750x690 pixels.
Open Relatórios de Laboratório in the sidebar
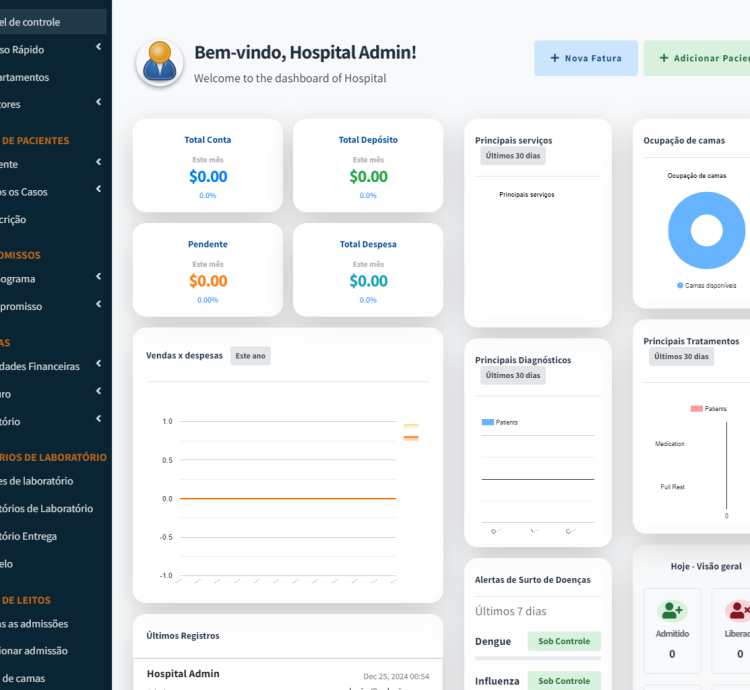coord(50,508)
